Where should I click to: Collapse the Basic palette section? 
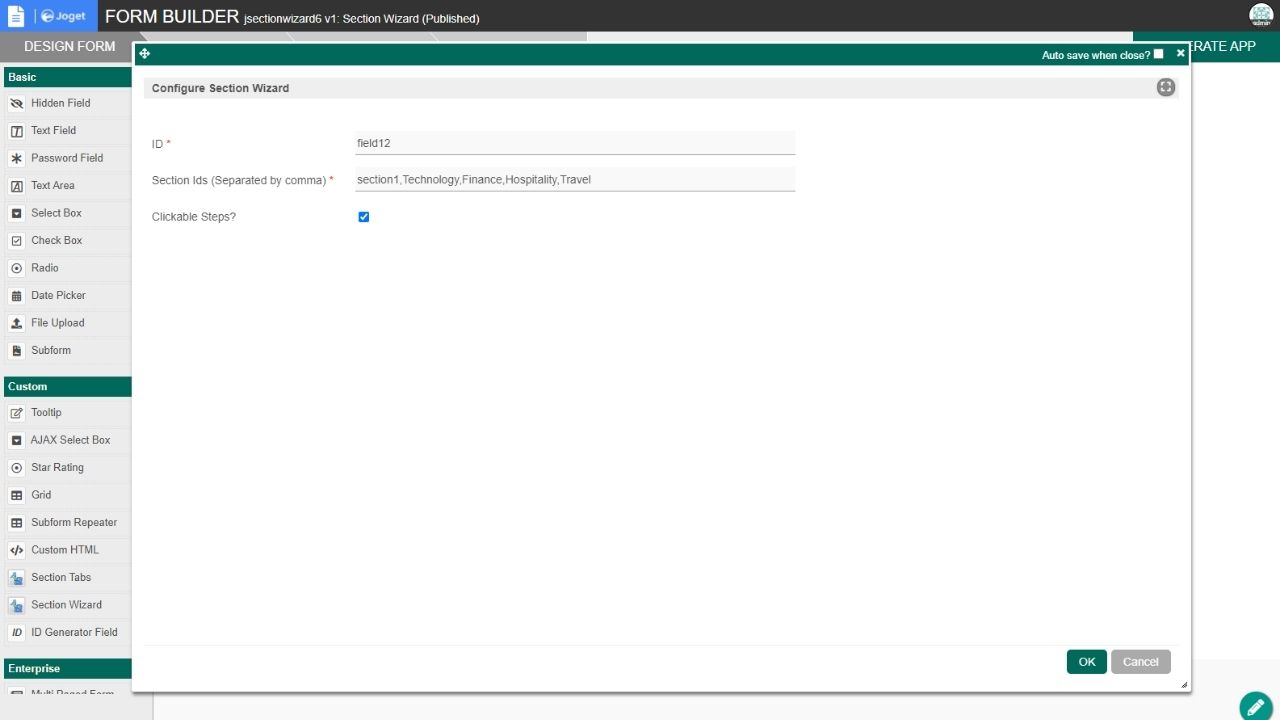[x=66, y=77]
